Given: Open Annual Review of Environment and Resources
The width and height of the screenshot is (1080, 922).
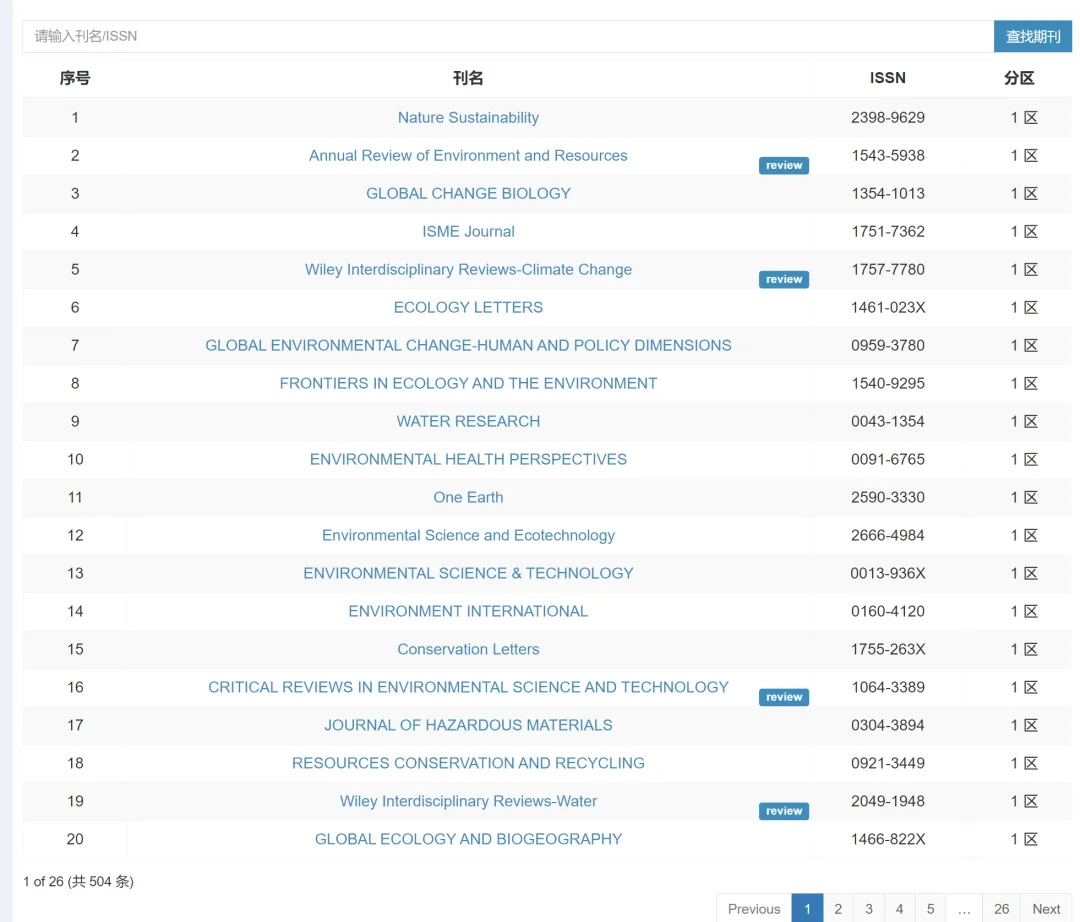Looking at the screenshot, I should [x=468, y=156].
